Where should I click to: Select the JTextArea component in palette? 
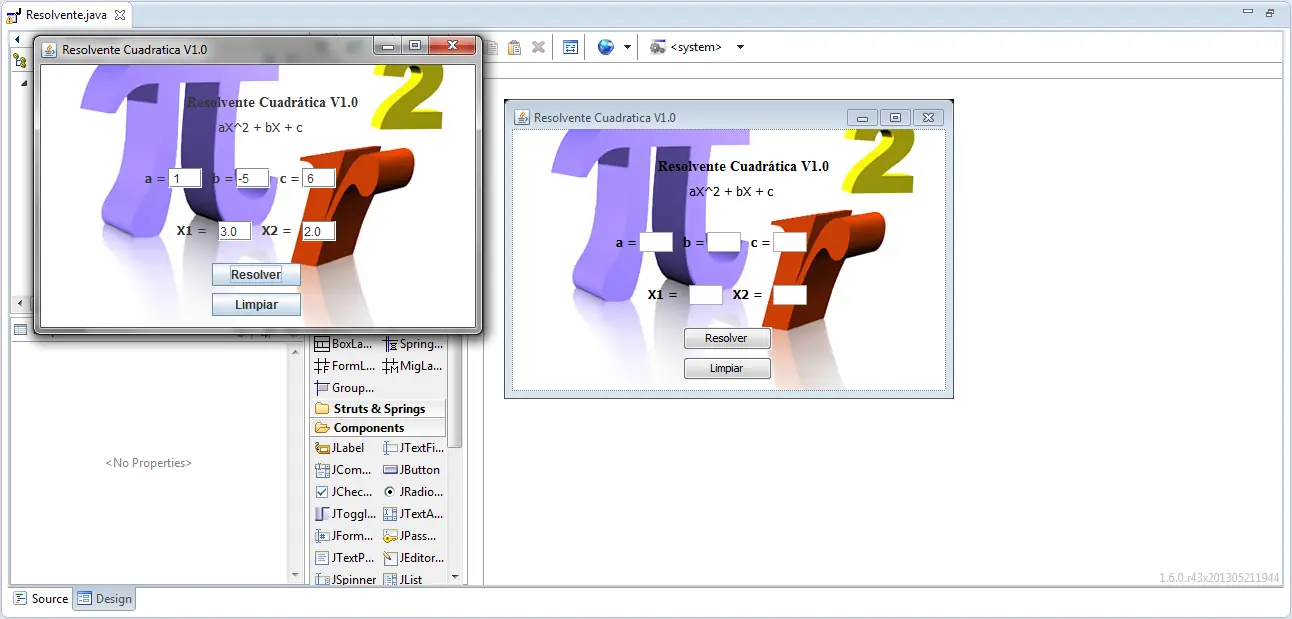(x=413, y=514)
